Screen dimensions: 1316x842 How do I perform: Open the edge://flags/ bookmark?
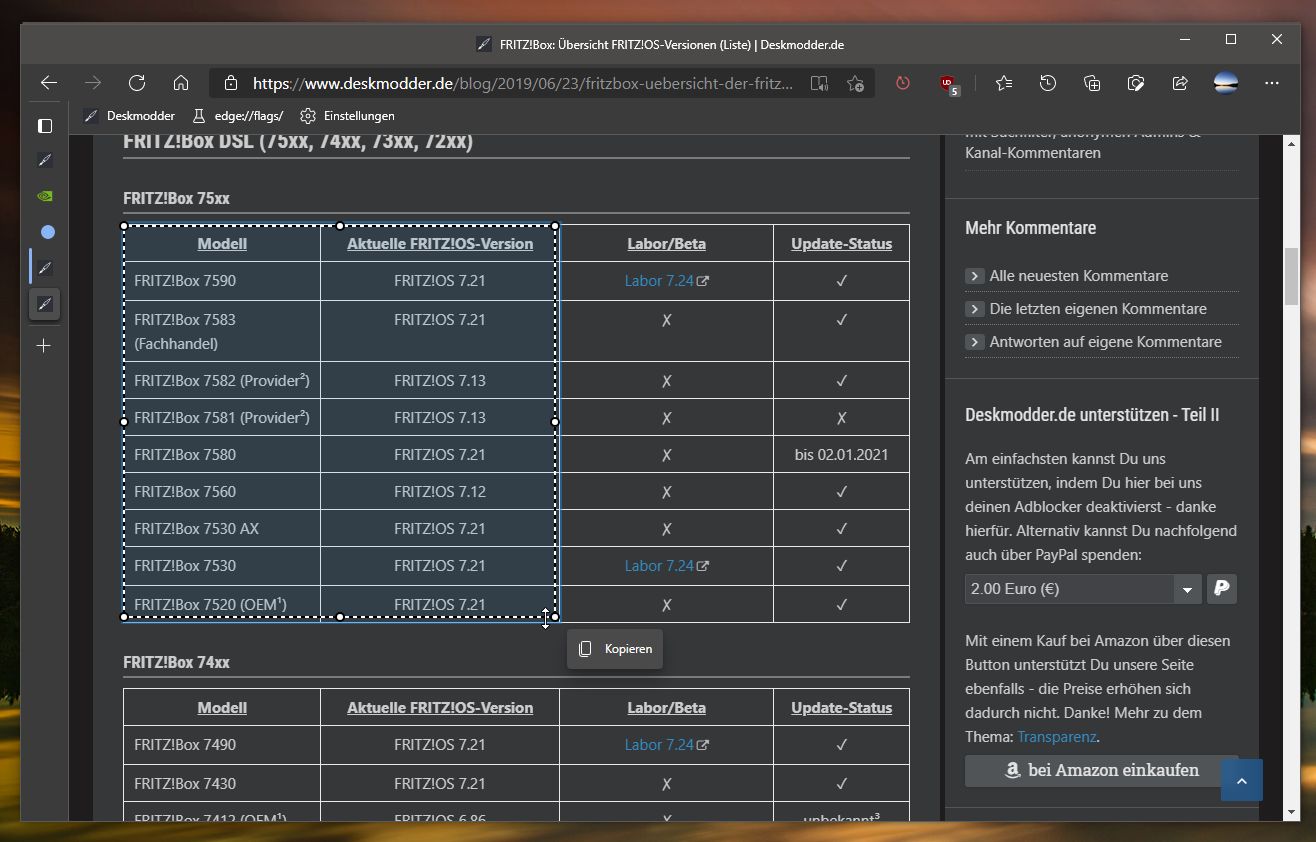[238, 116]
